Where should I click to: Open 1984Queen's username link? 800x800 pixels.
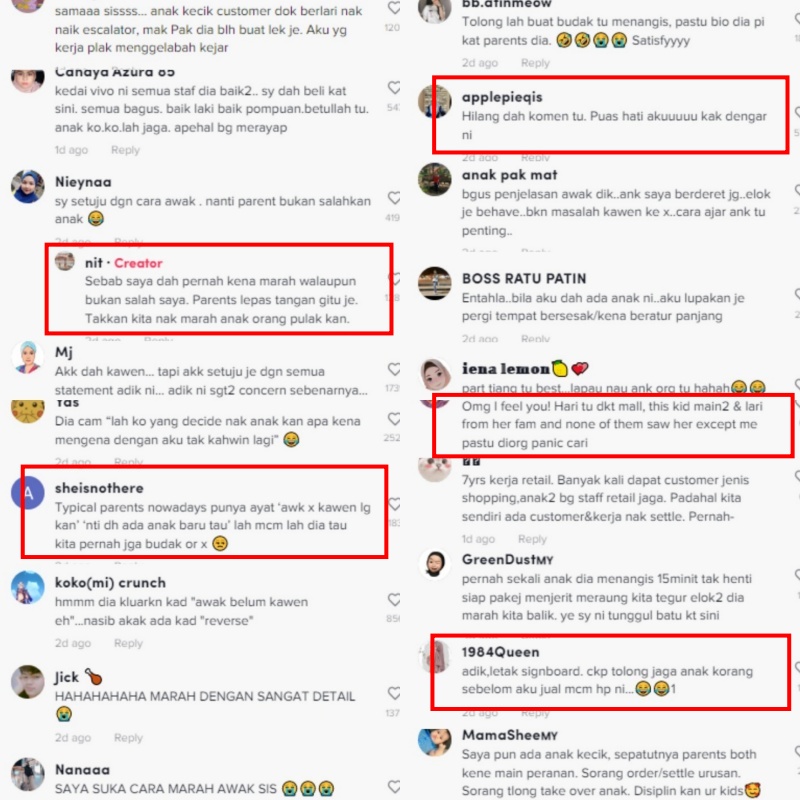pyautogui.click(x=500, y=652)
